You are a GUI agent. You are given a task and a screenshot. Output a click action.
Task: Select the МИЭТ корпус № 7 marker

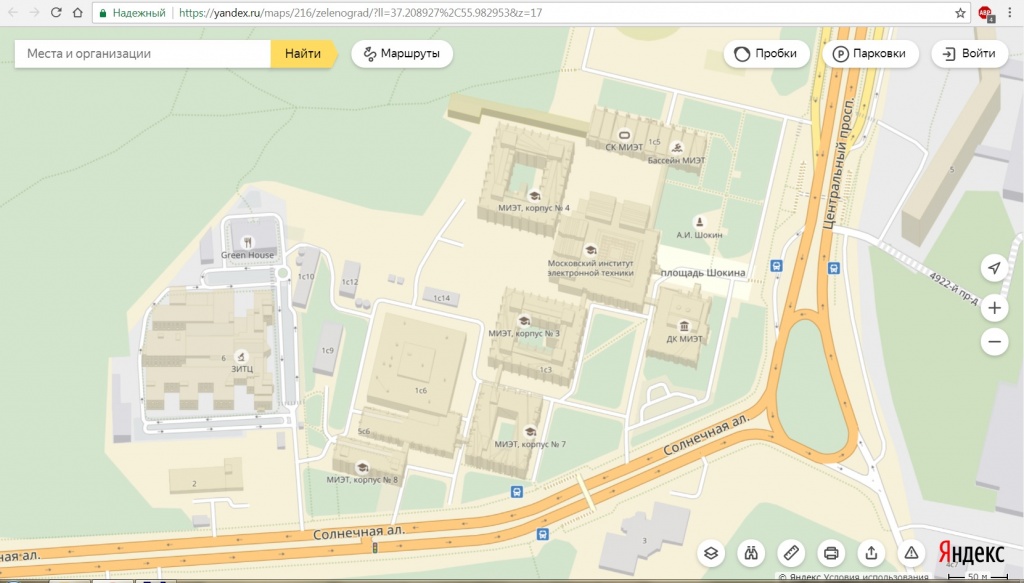[530, 432]
